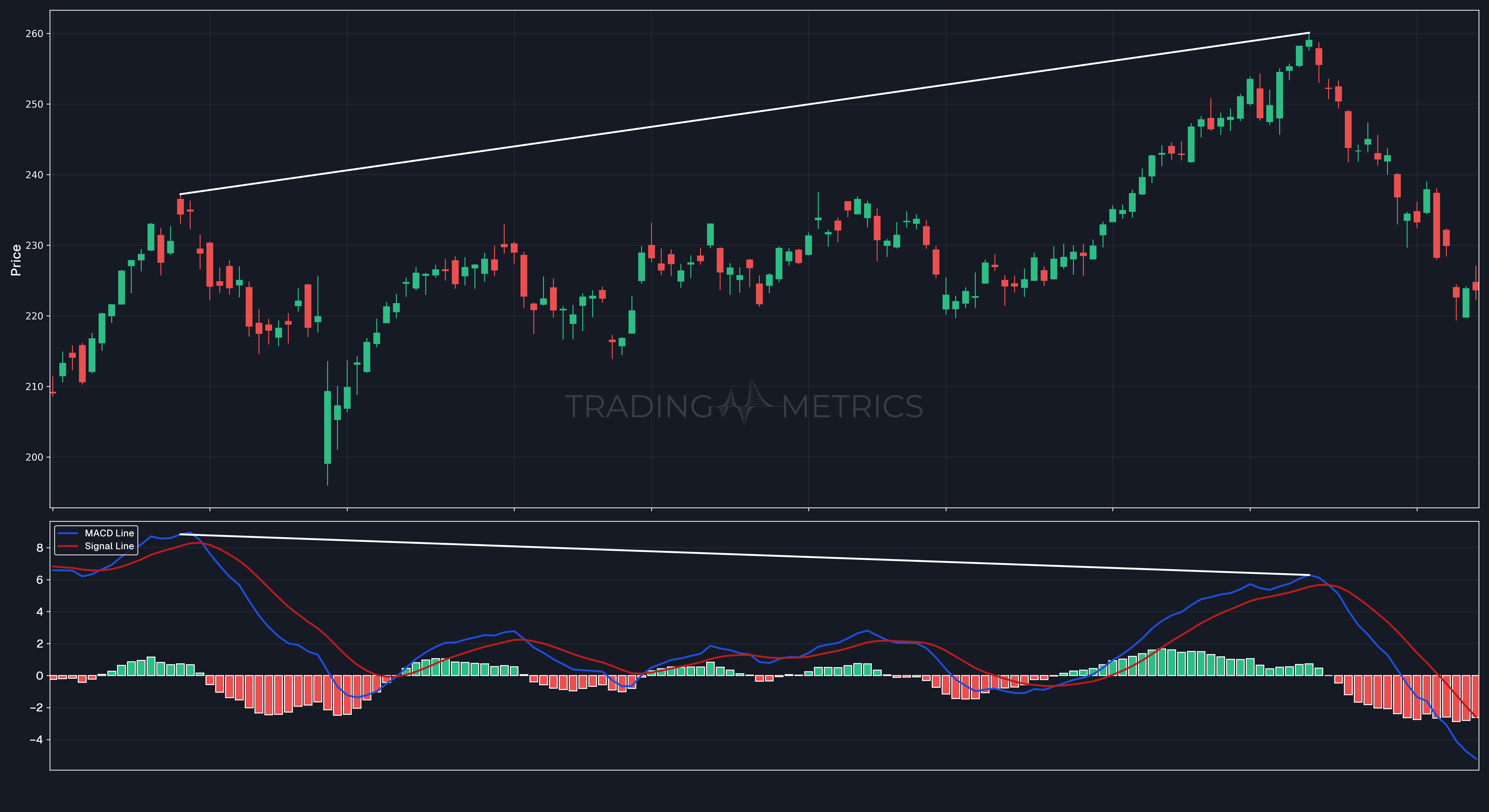Click the 200 price axis label
1489x812 pixels.
34,457
